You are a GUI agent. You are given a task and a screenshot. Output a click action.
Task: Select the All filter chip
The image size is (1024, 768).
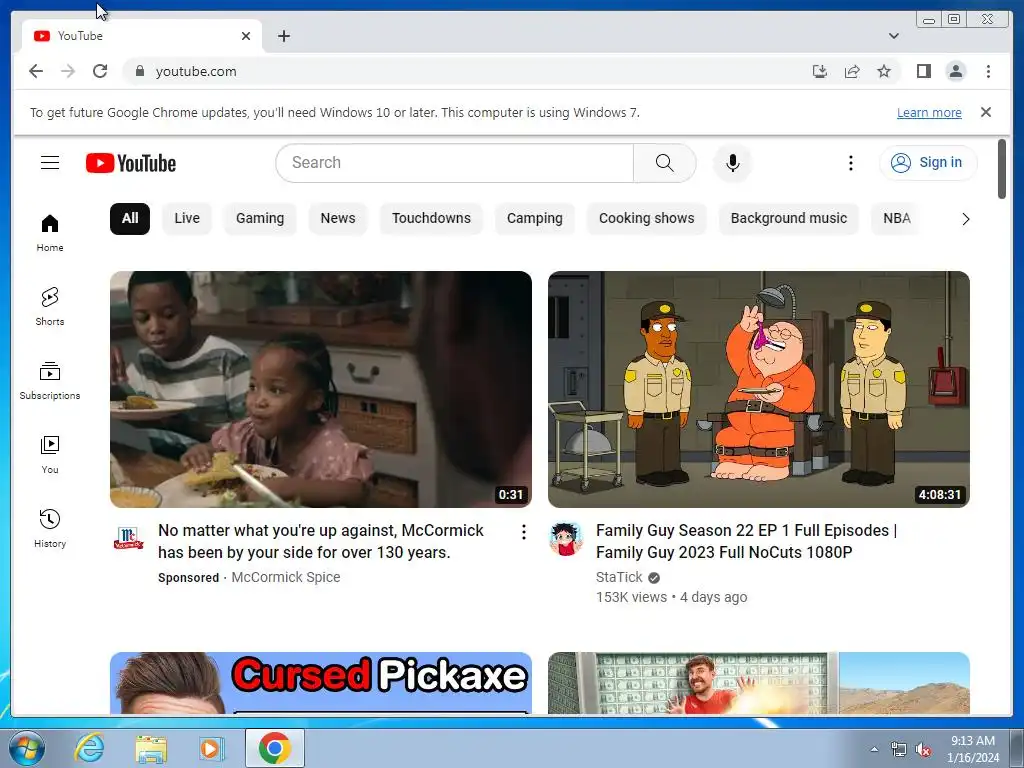130,218
